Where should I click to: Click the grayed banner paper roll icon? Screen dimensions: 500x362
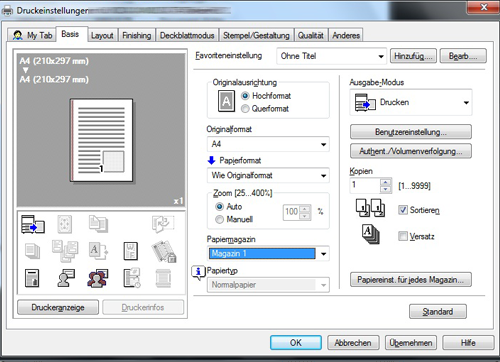pos(163,278)
